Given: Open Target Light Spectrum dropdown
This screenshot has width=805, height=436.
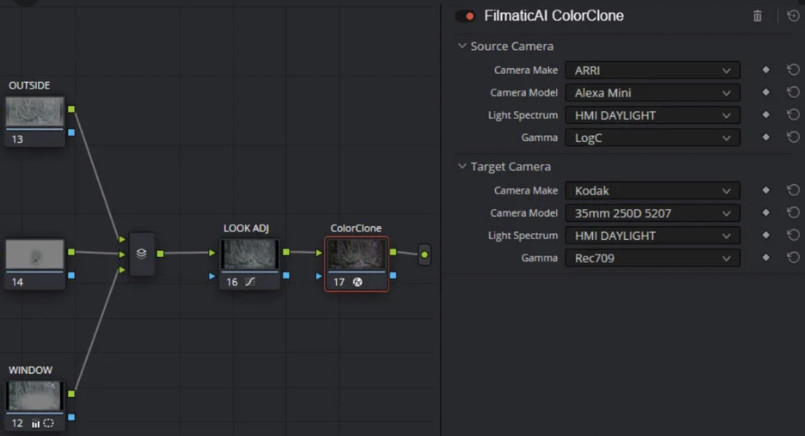Looking at the screenshot, I should pyautogui.click(x=653, y=236).
